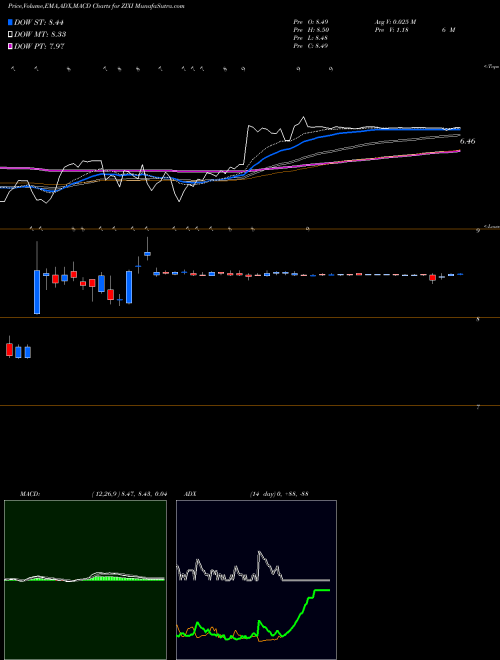Click the 'Avg V: 0.025 M' value

pos(395,21)
